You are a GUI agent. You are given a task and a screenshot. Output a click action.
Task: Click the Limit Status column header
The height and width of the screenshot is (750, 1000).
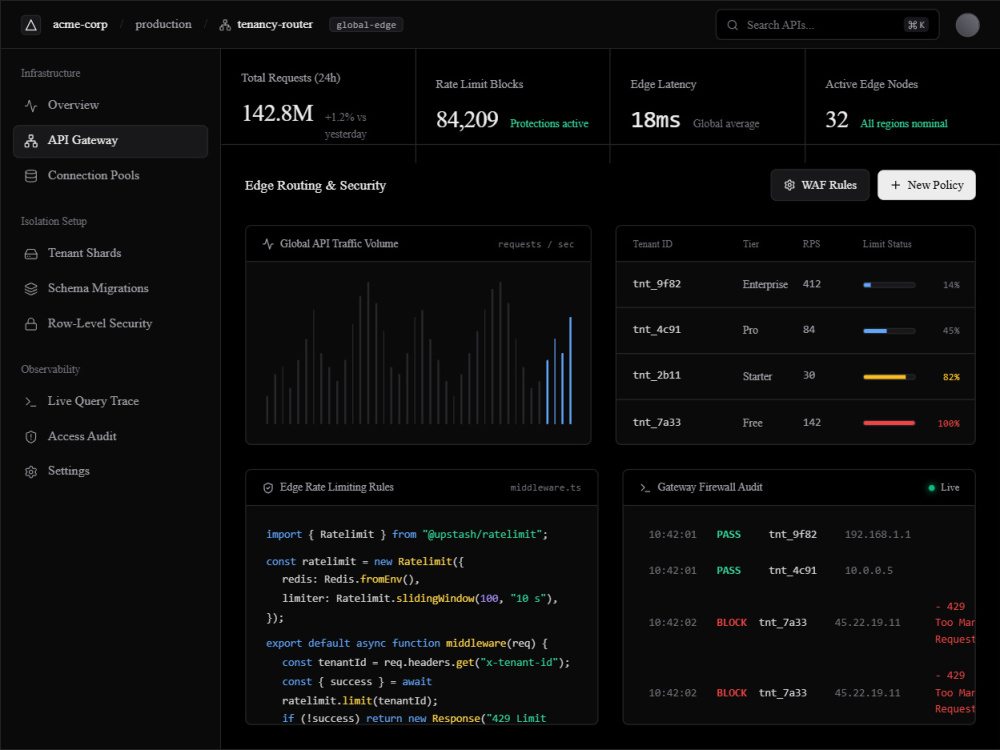tap(887, 244)
